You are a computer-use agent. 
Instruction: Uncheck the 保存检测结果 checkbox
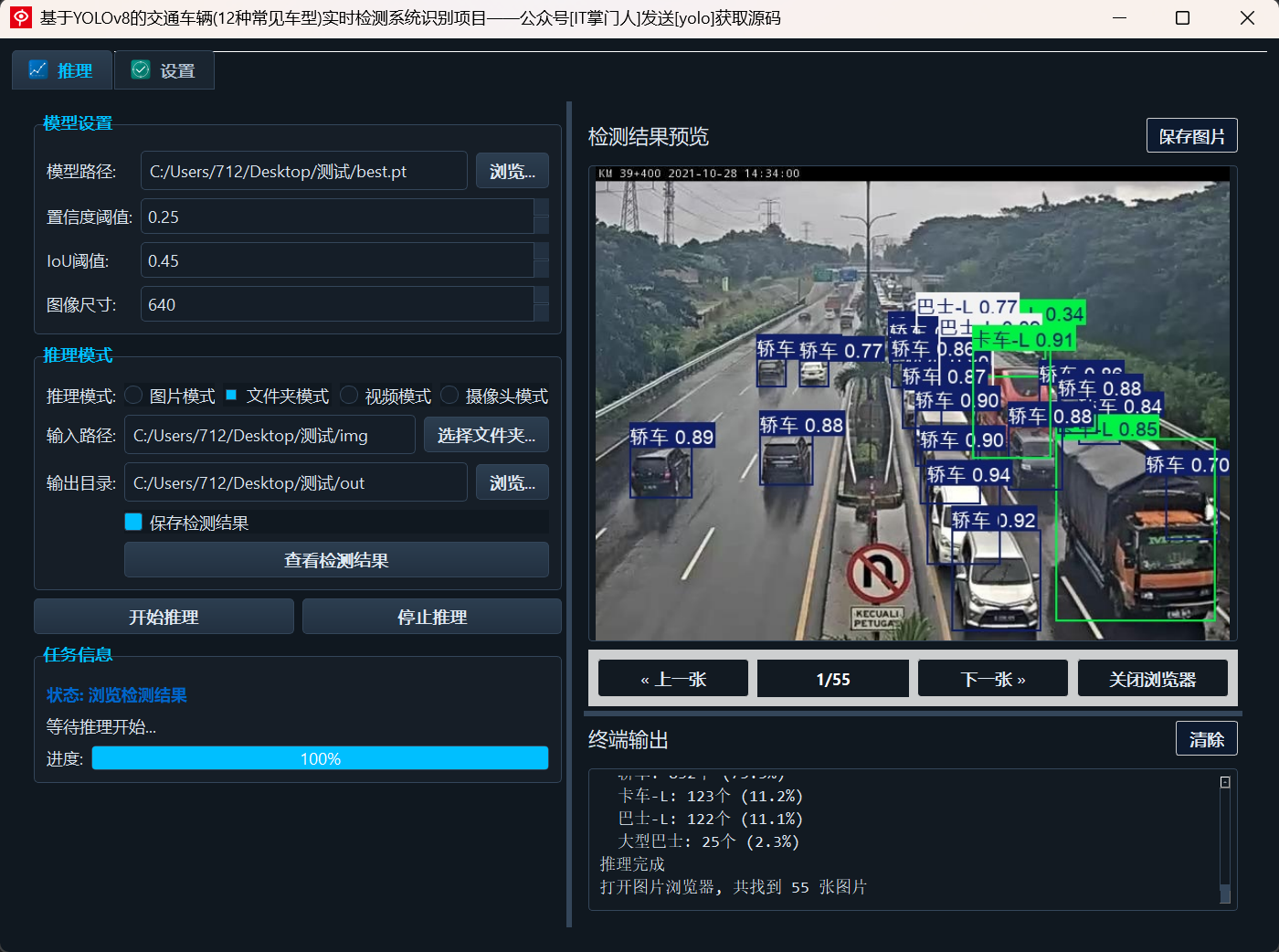click(x=135, y=522)
